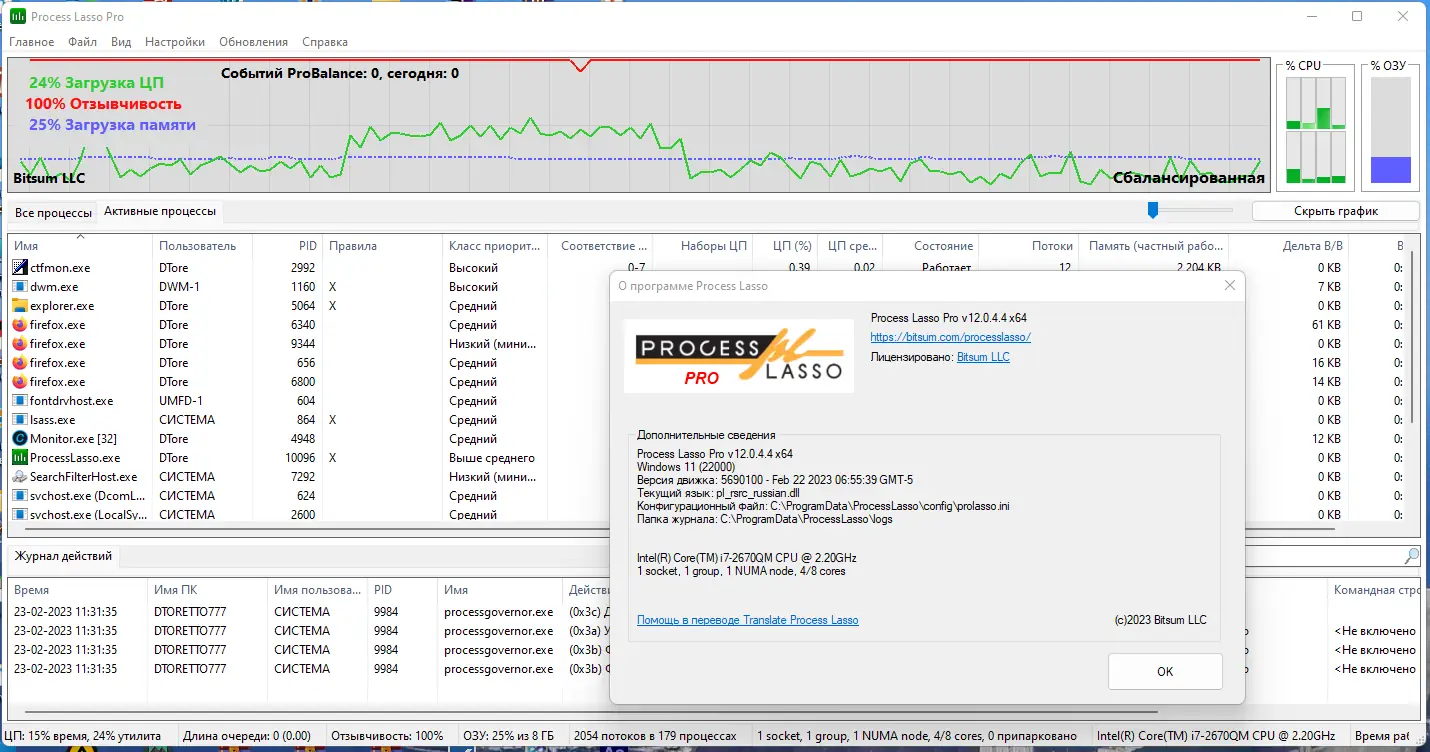The image size is (1430, 752).
Task: Click the % ОЗУ memory meter bar
Action: click(x=1391, y=130)
